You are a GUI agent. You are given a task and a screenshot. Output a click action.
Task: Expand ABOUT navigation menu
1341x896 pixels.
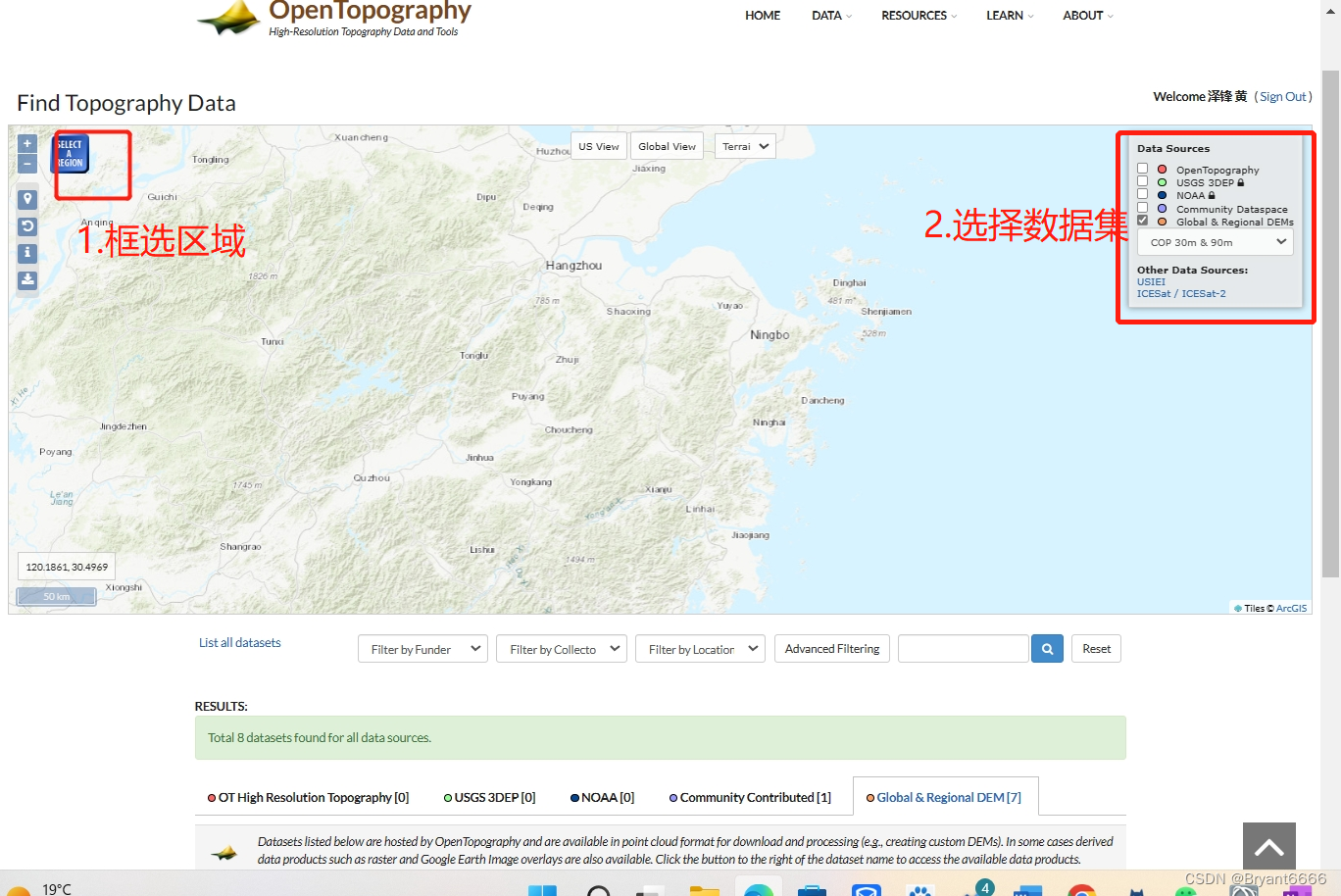tap(1087, 16)
